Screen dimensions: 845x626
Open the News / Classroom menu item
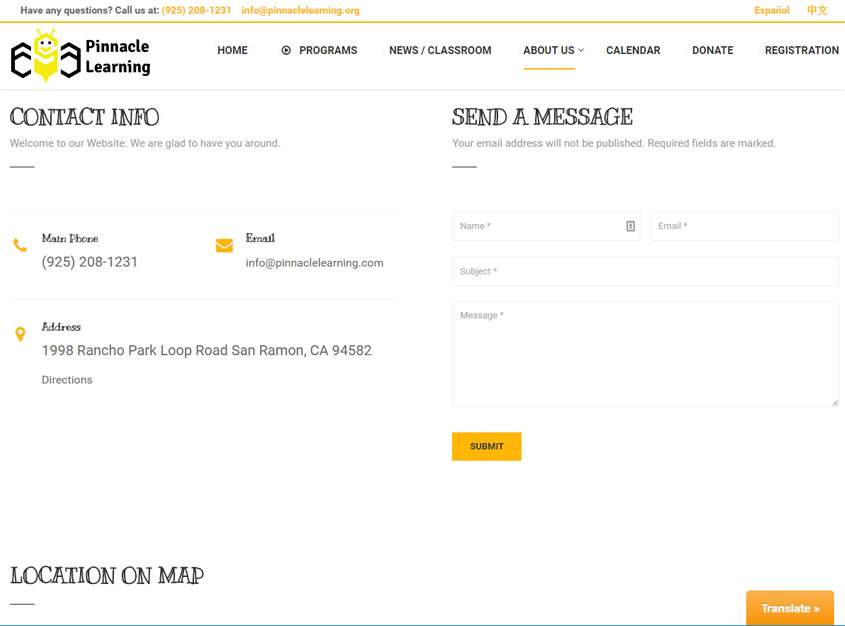pyautogui.click(x=440, y=50)
